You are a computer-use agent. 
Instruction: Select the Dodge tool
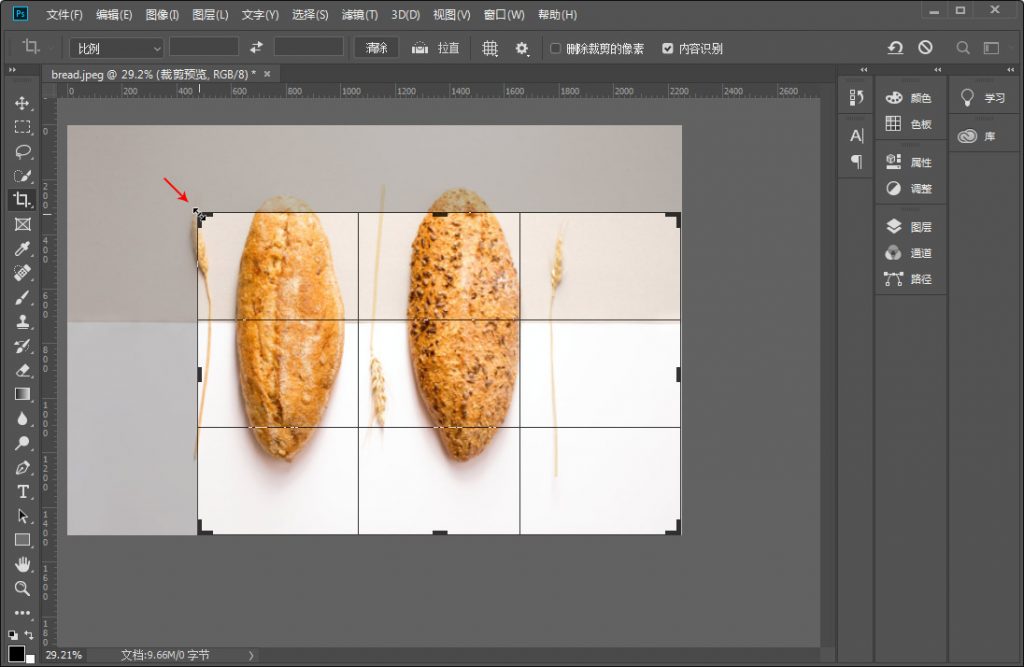pyautogui.click(x=22, y=443)
